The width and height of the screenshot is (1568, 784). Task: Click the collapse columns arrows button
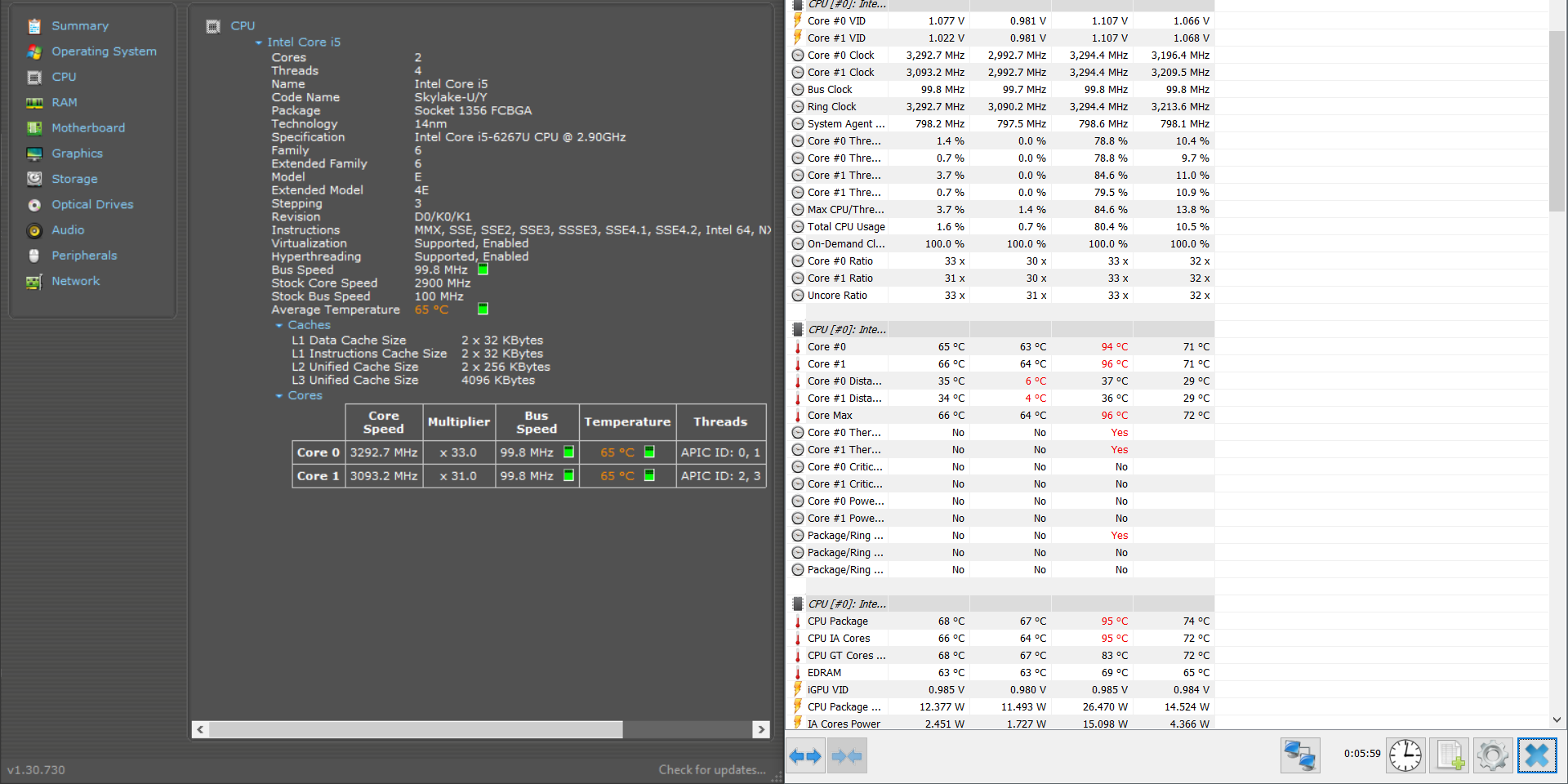pyautogui.click(x=847, y=755)
